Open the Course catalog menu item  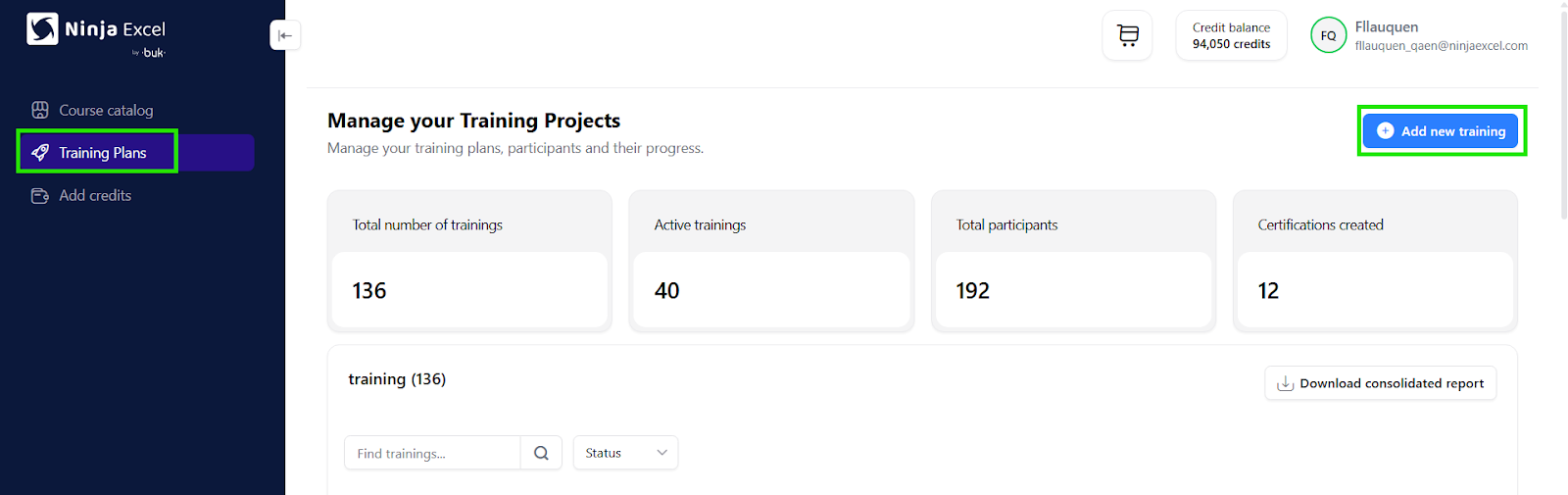click(106, 110)
